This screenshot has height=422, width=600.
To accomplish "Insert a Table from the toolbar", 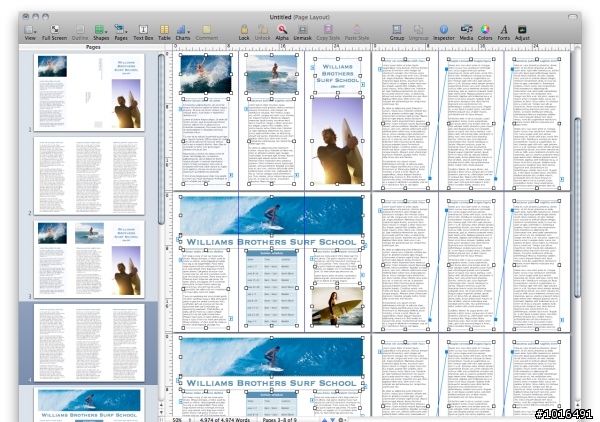I will pos(164,33).
